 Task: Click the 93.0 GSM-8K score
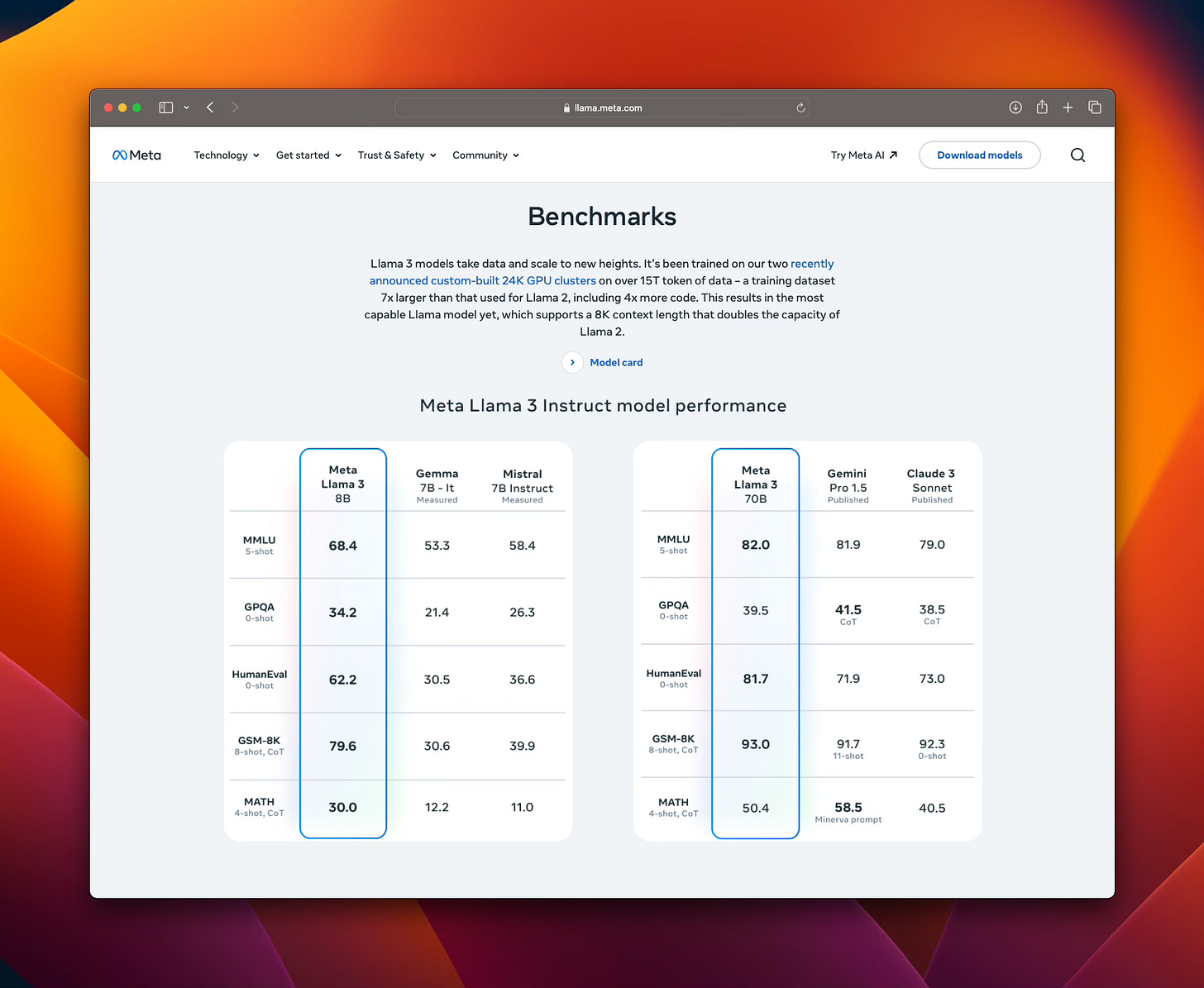(756, 744)
